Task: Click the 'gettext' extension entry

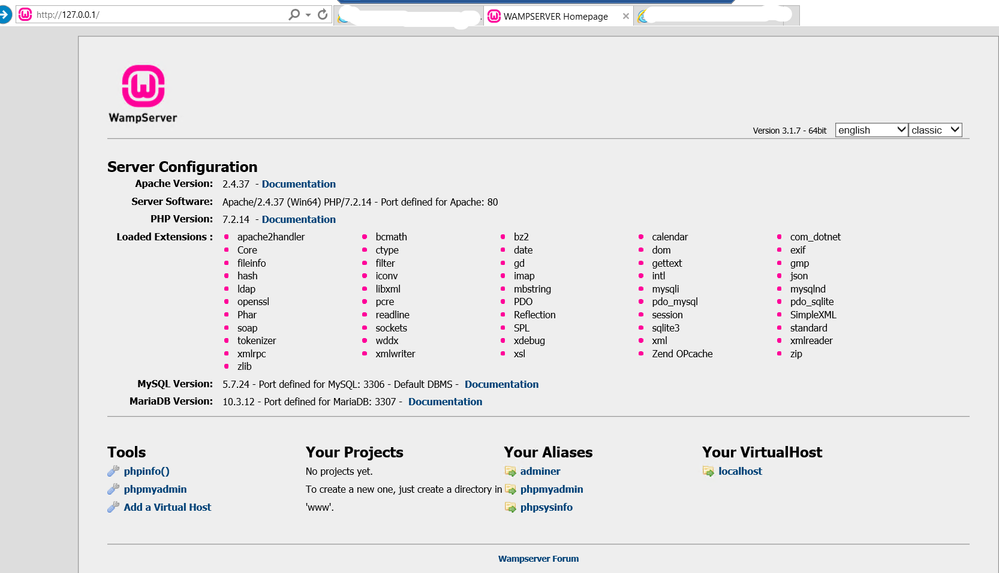Action: [667, 263]
